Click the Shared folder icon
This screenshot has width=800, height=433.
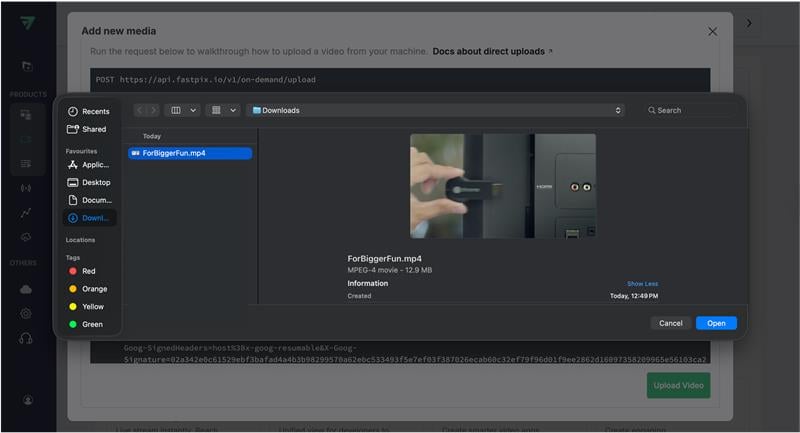[73, 129]
